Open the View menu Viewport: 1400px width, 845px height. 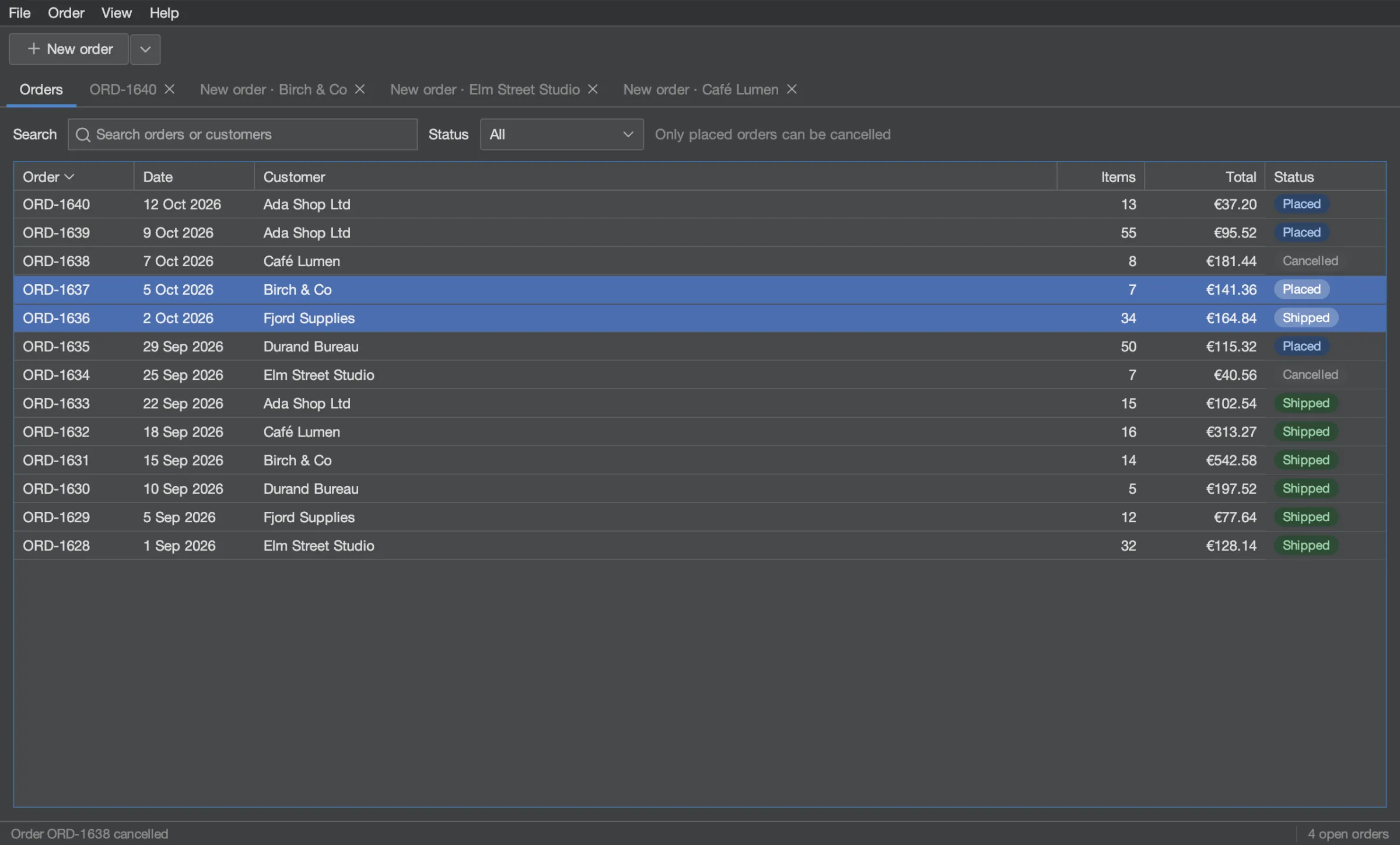pos(116,13)
